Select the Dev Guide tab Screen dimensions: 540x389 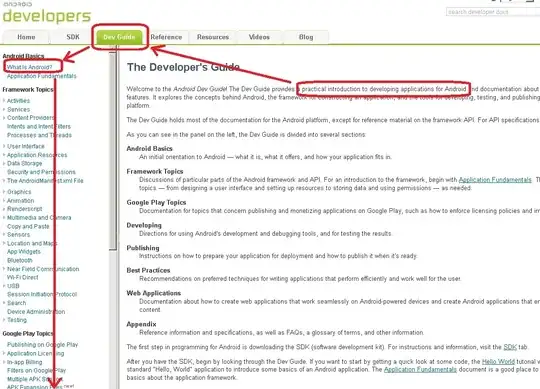point(119,37)
